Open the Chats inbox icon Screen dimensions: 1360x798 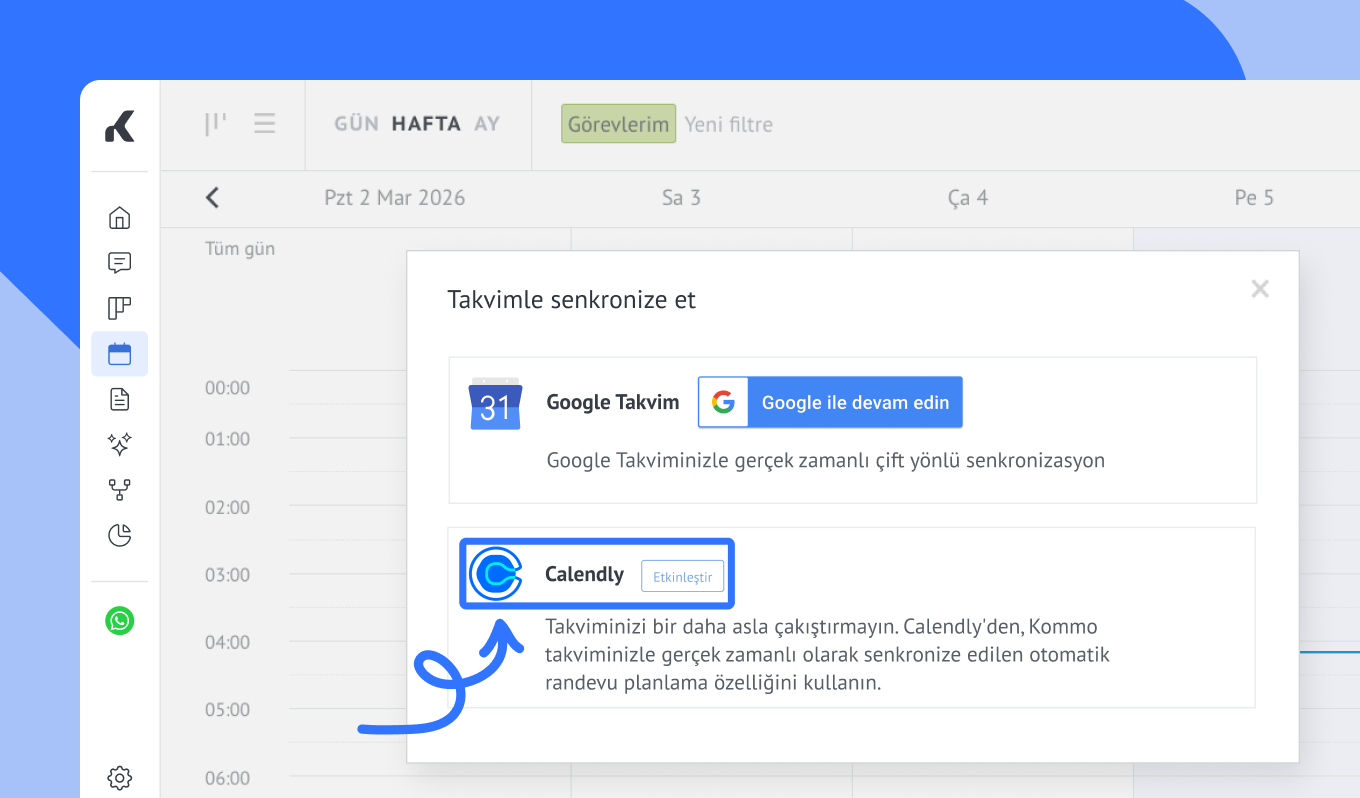[x=119, y=263]
